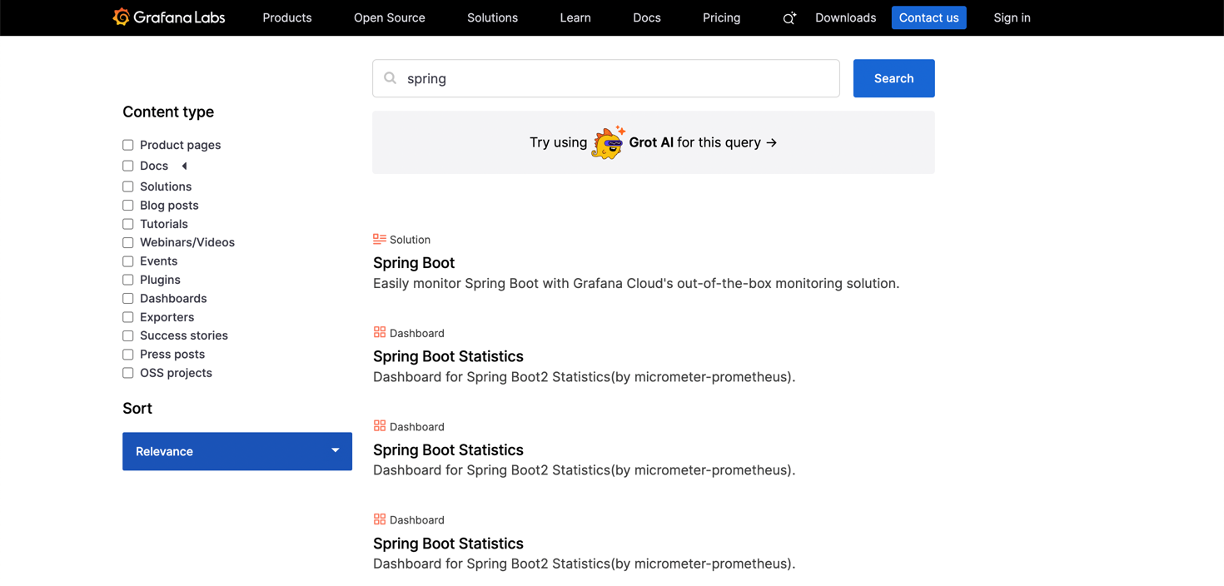1224x586 pixels.
Task: Click the Solution type icon above Spring Boot
Action: pyautogui.click(x=379, y=239)
